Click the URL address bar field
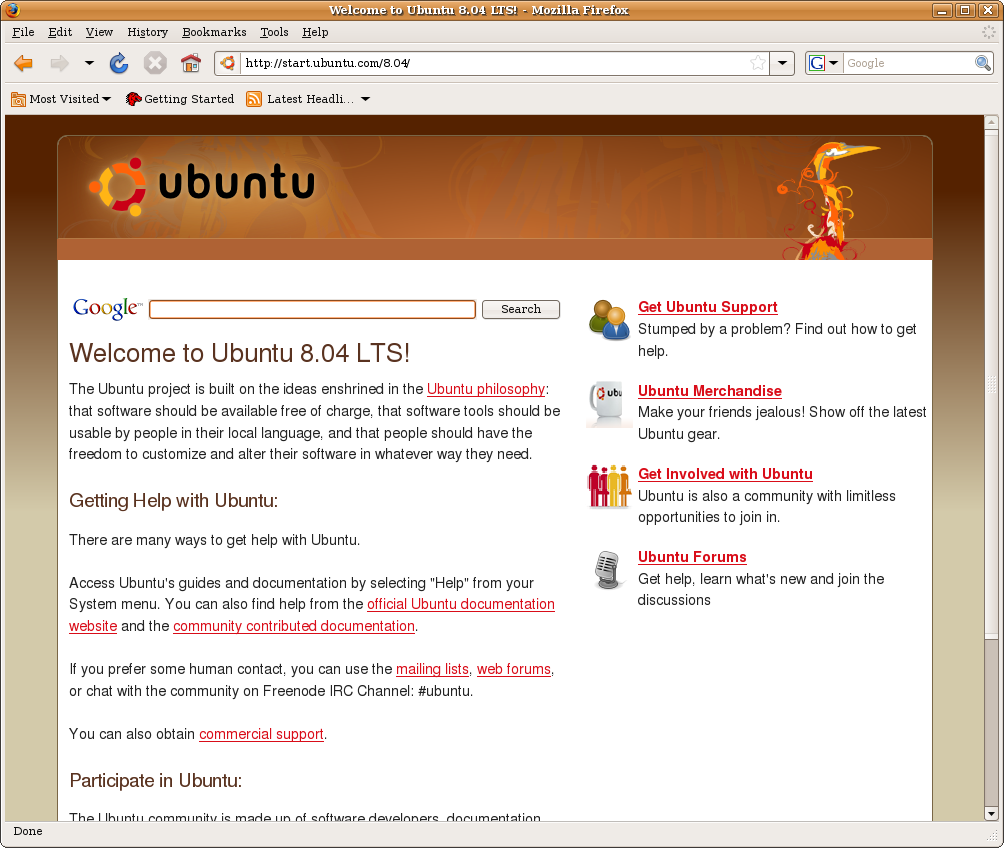This screenshot has height=848, width=1004. (x=493, y=63)
